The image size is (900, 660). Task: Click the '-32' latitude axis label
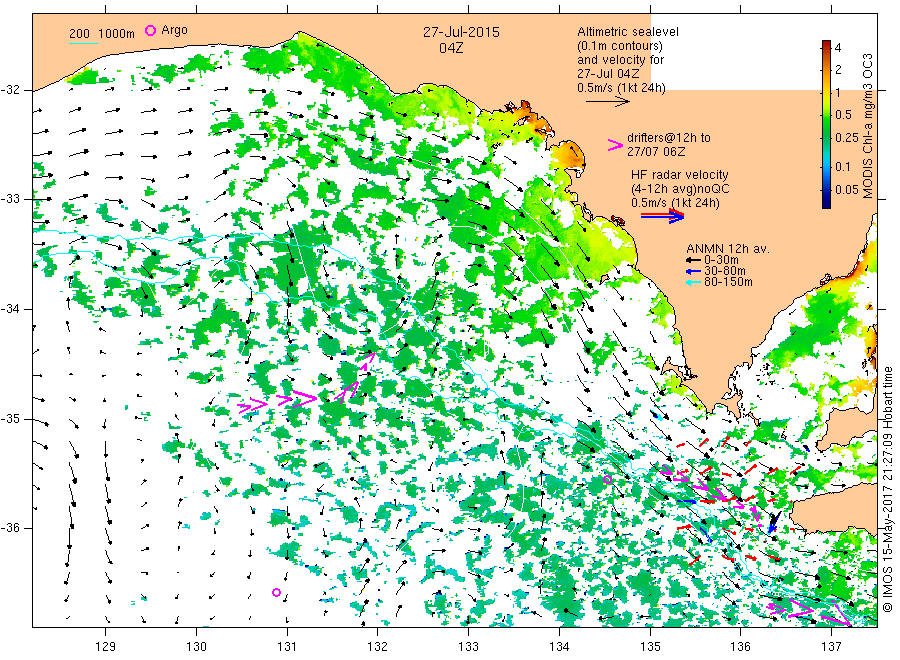[10, 90]
